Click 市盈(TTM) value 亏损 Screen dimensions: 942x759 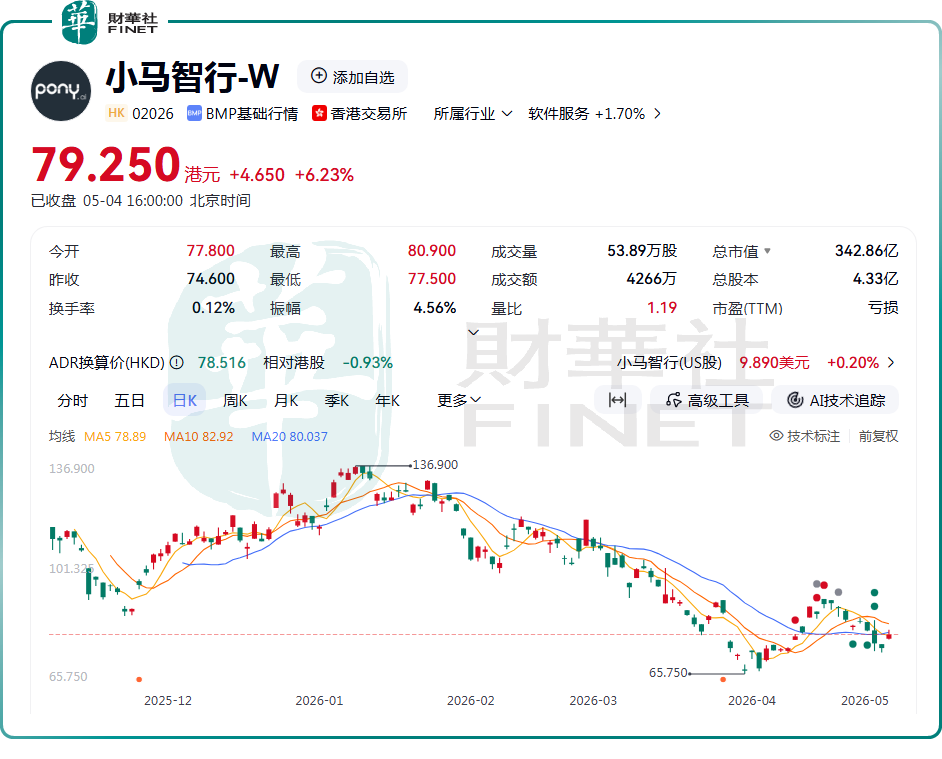coord(883,308)
